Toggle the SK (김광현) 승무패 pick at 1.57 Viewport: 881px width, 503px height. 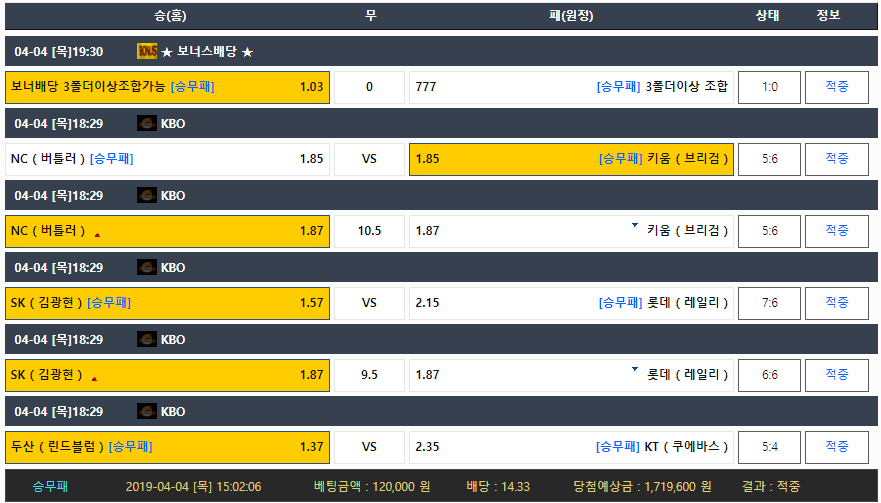click(x=167, y=303)
